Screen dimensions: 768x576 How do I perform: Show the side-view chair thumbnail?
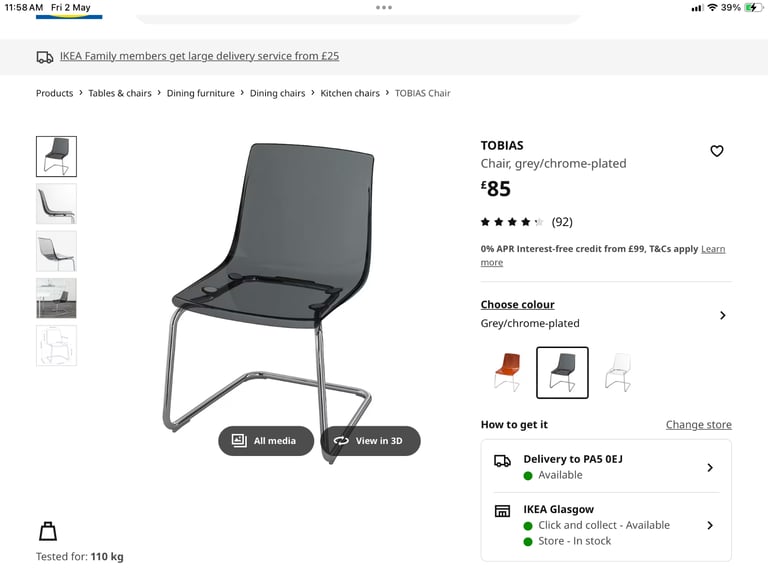56,204
